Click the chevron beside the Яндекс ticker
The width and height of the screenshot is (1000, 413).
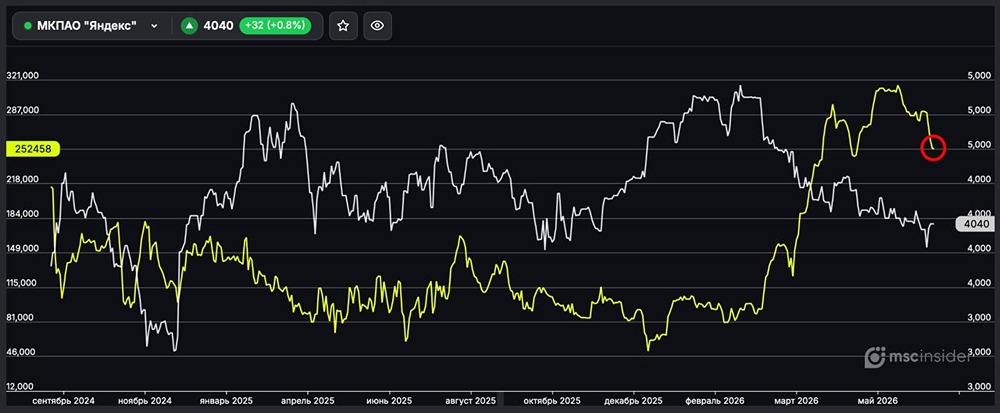tap(154, 26)
